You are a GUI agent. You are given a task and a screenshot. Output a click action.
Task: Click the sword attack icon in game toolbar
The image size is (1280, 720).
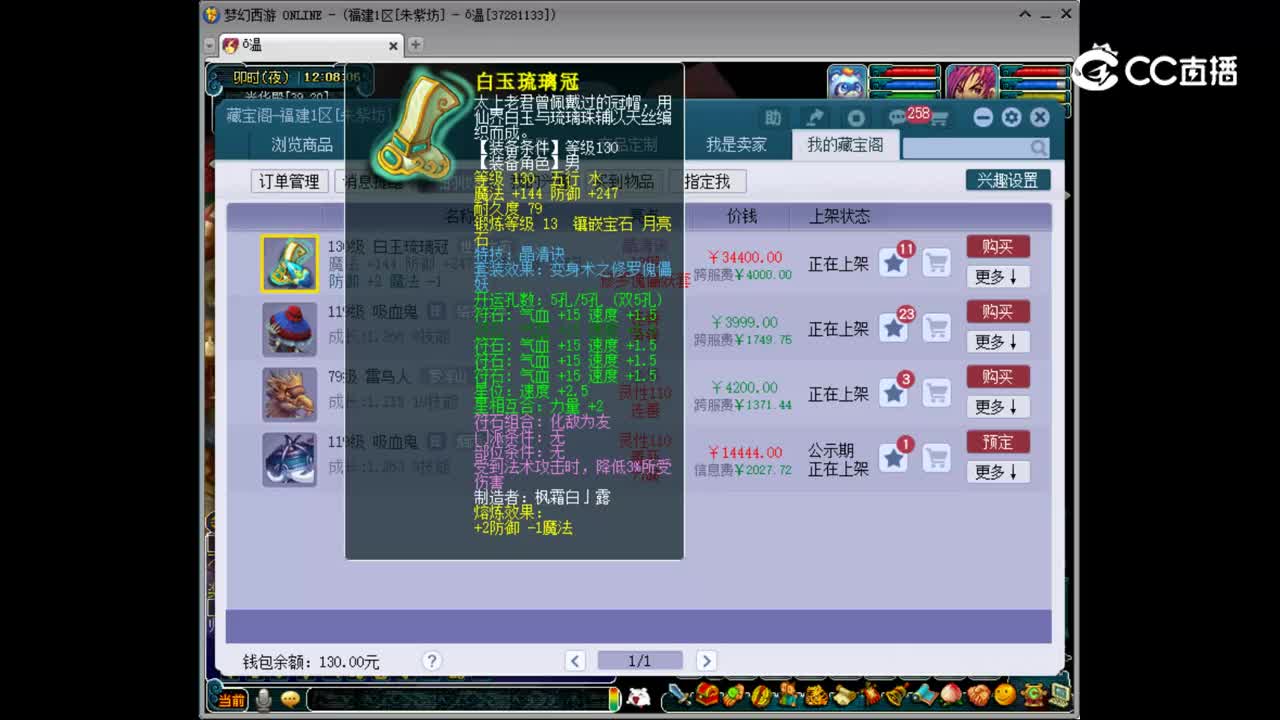coord(679,694)
